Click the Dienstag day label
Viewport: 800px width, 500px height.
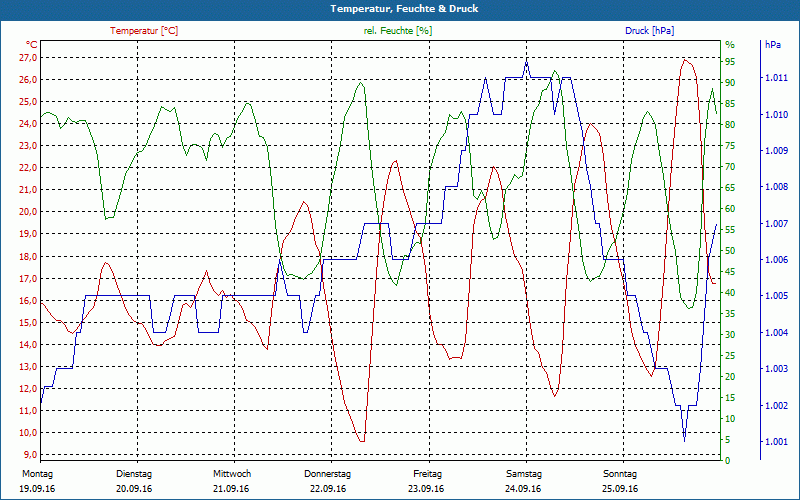pos(134,474)
